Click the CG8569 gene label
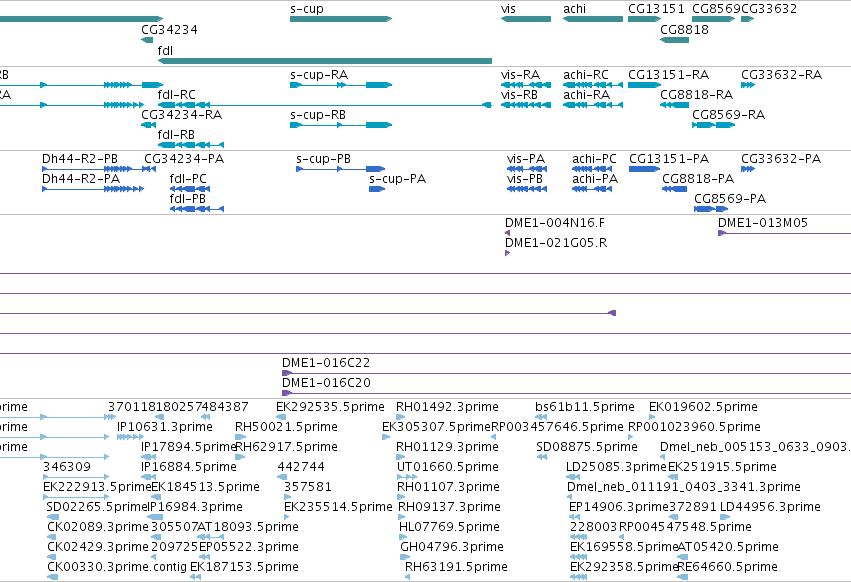Image resolution: width=851 pixels, height=582 pixels. pyautogui.click(x=716, y=9)
